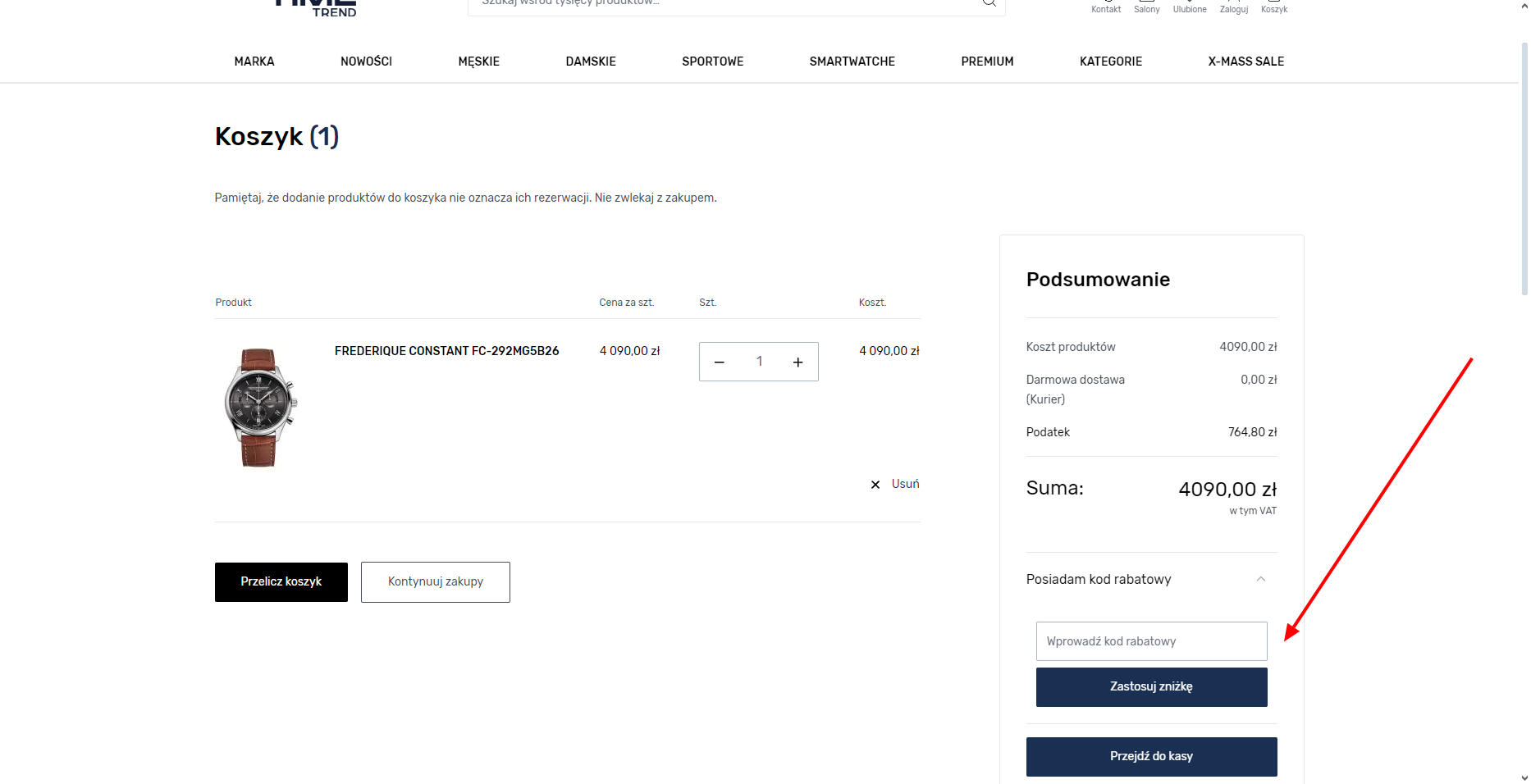
Task: Open the MĘSKIE category
Action: click(479, 62)
